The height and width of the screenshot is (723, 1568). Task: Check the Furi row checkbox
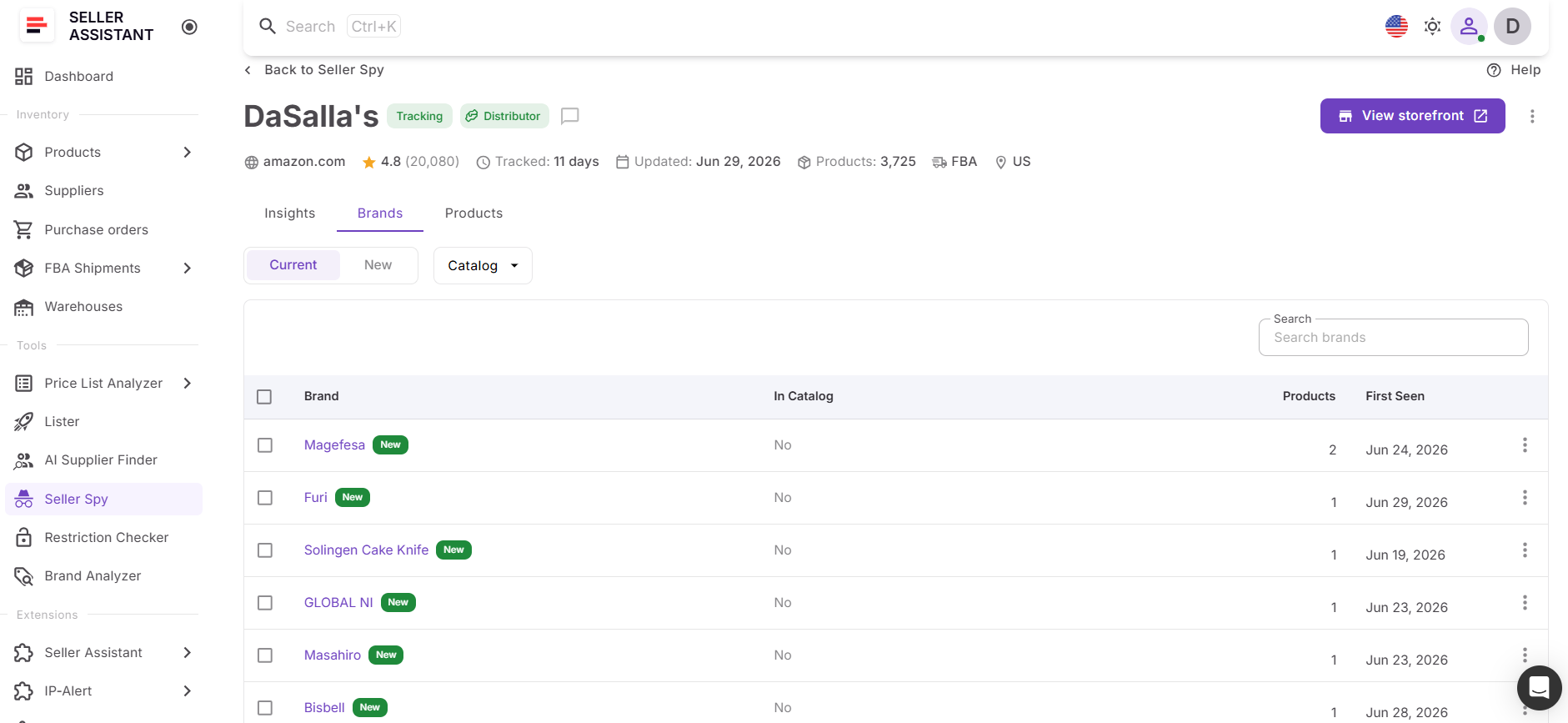click(265, 498)
